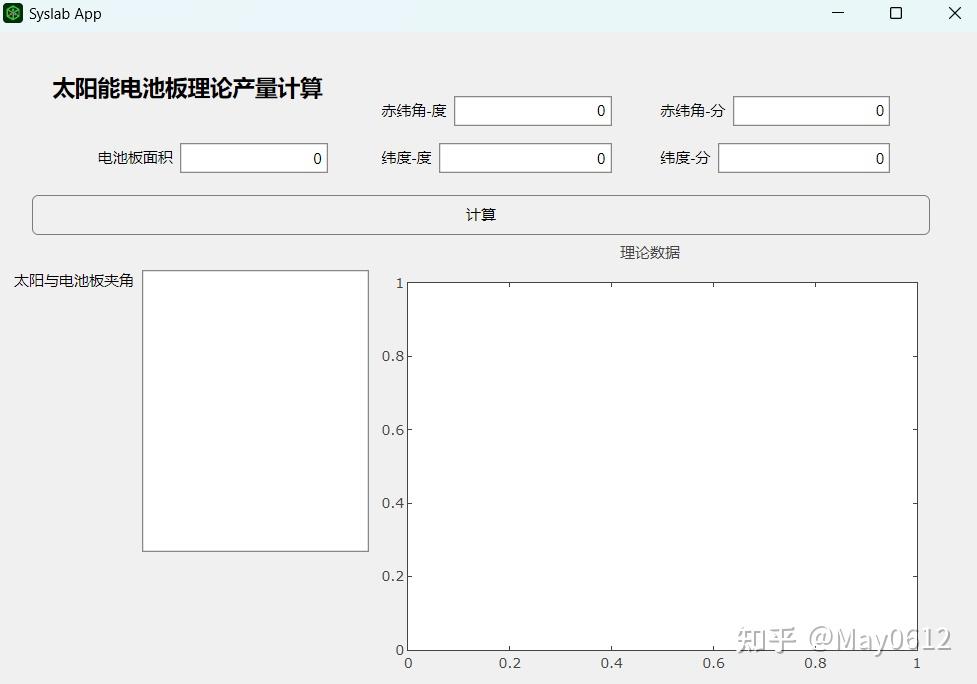Focus the 赤纬角-分 input field
Image resolution: width=977 pixels, height=684 pixels.
tap(811, 111)
